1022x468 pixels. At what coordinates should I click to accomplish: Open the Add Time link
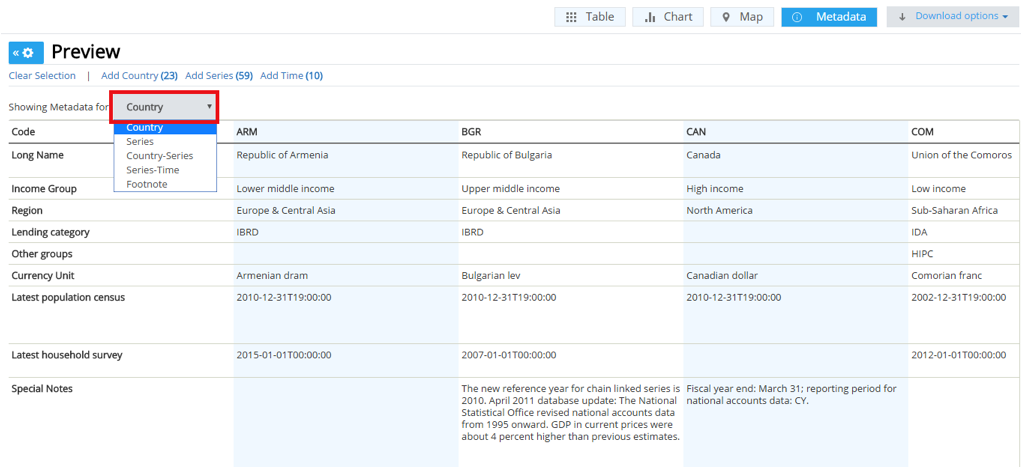291,76
